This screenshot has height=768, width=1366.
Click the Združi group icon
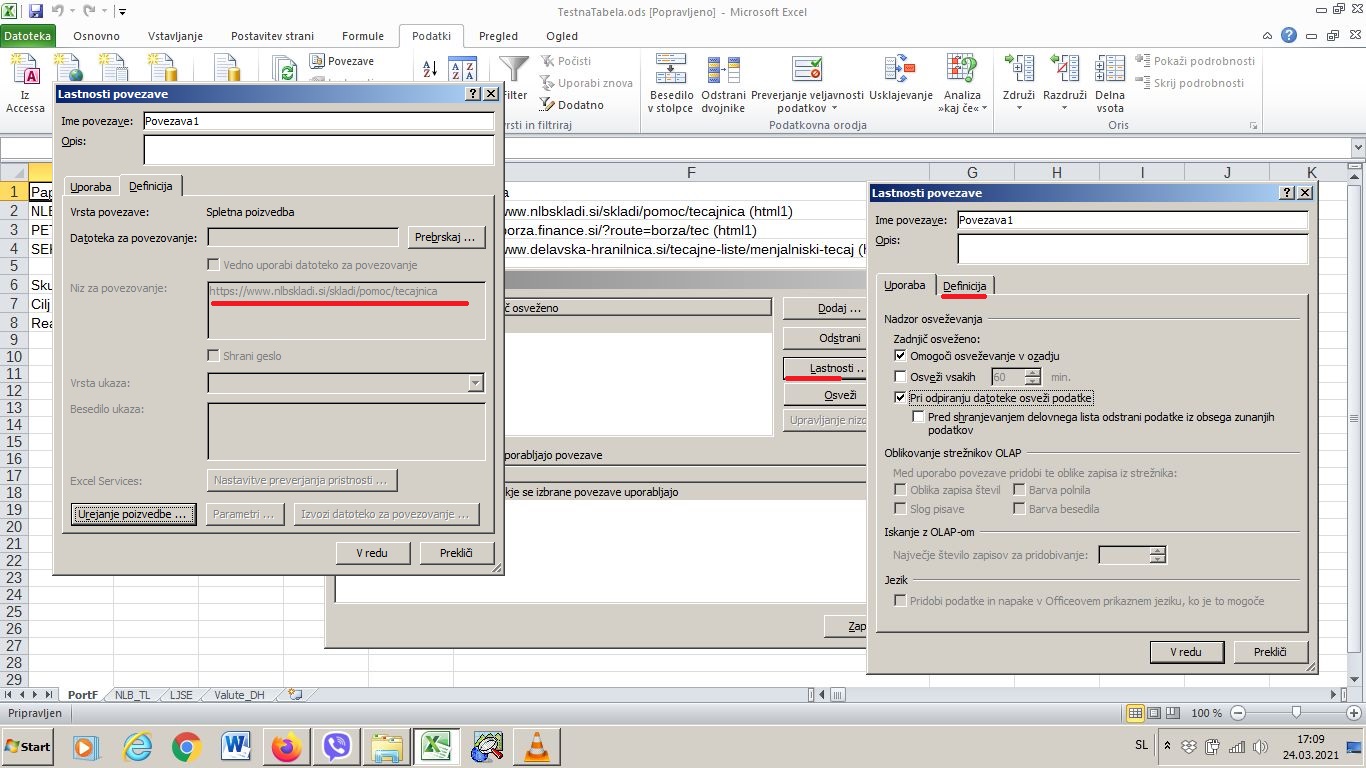pyautogui.click(x=1019, y=70)
